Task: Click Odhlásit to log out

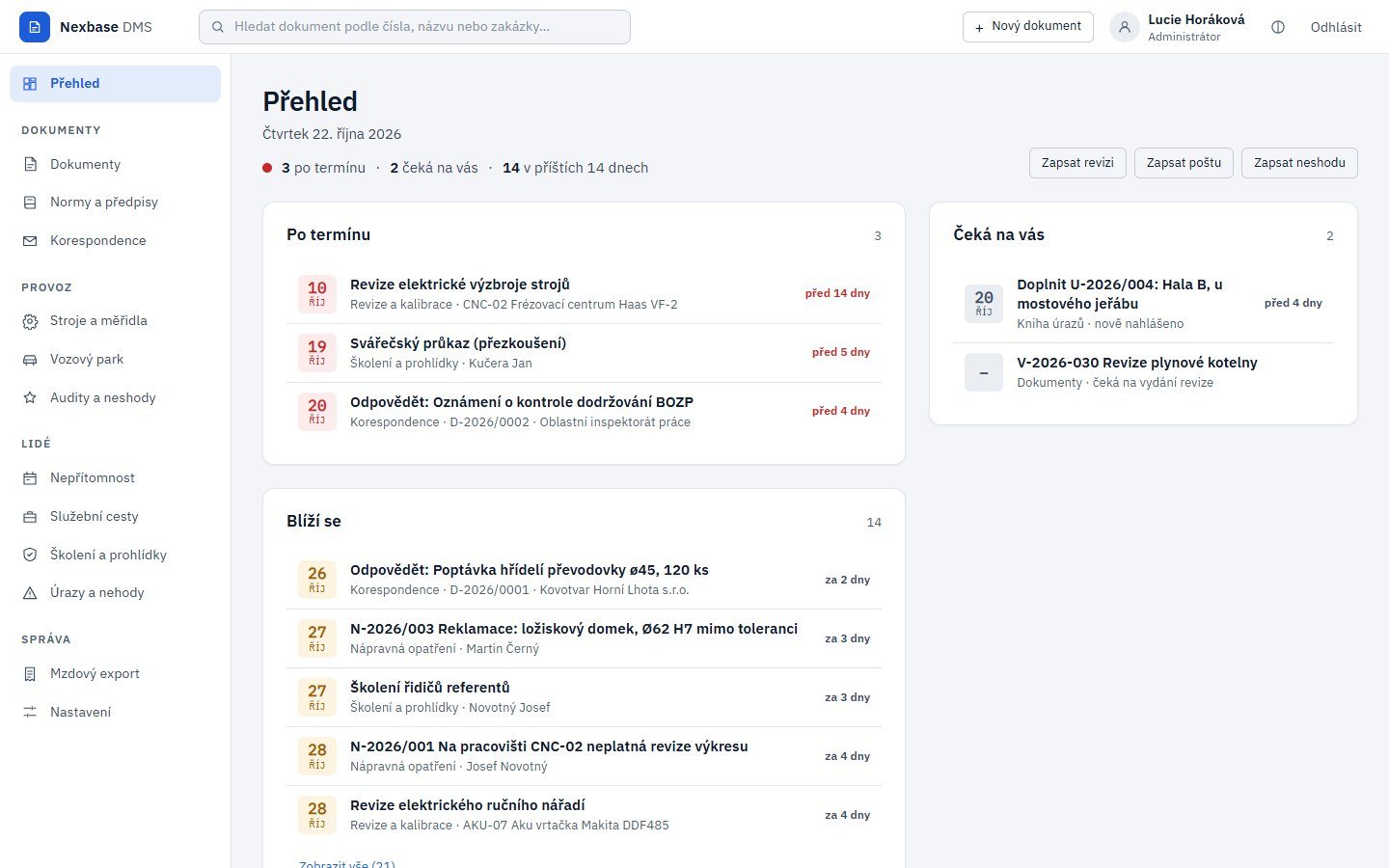Action: (x=1336, y=27)
